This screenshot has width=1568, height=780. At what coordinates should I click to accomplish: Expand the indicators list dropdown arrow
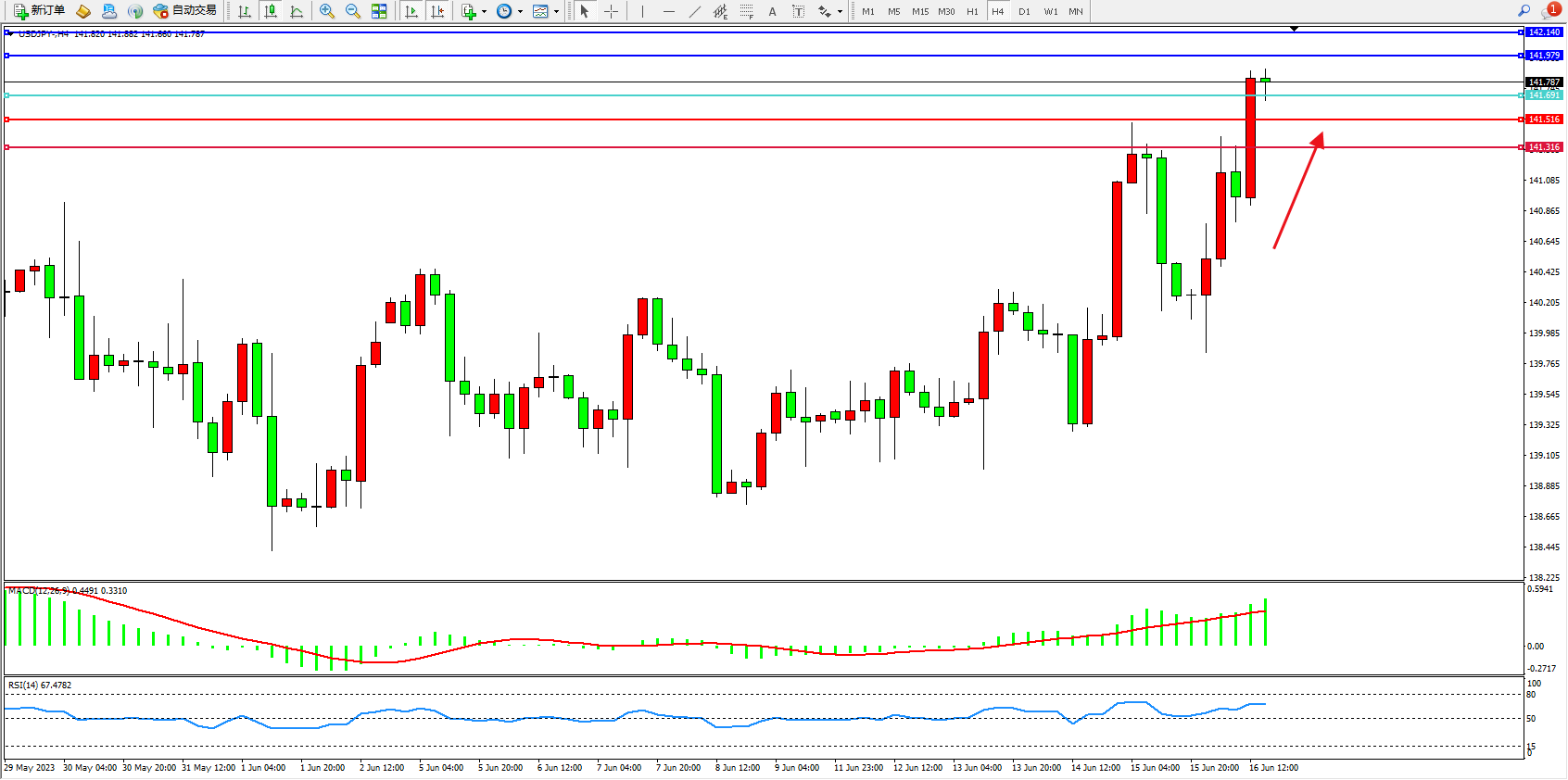pyautogui.click(x=484, y=12)
